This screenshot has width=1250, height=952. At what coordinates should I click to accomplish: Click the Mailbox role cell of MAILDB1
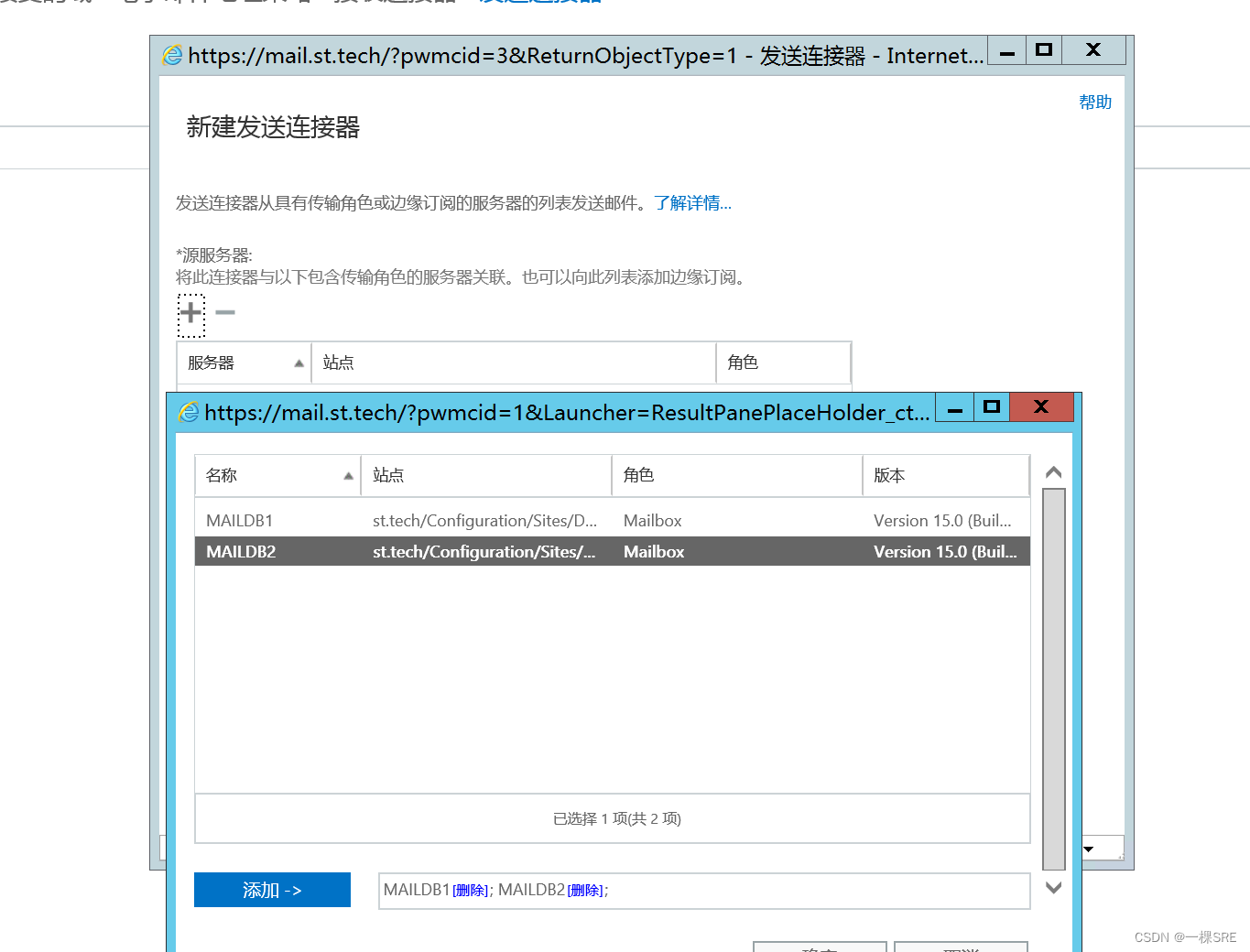tap(652, 521)
